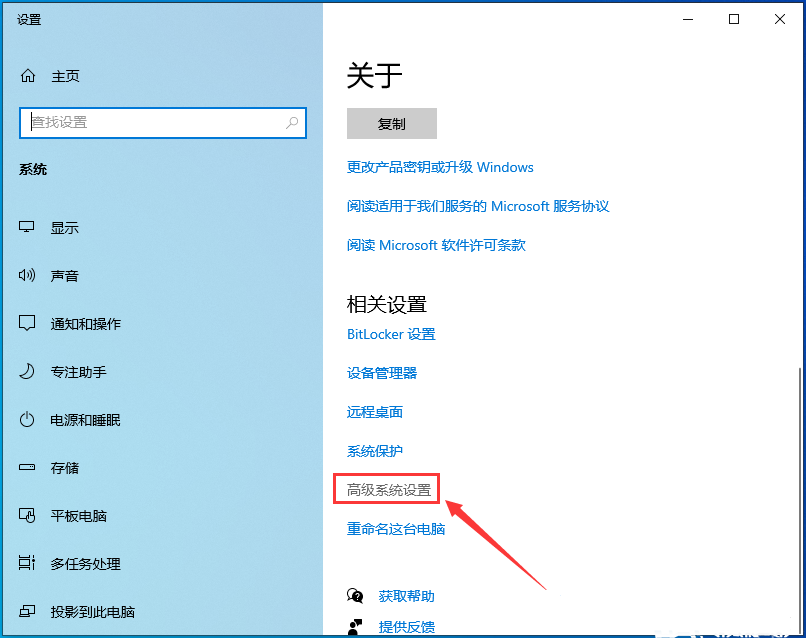Open 阅读 Microsoft 软件许可条款 link
Screen dimensions: 806x638
coord(436,245)
